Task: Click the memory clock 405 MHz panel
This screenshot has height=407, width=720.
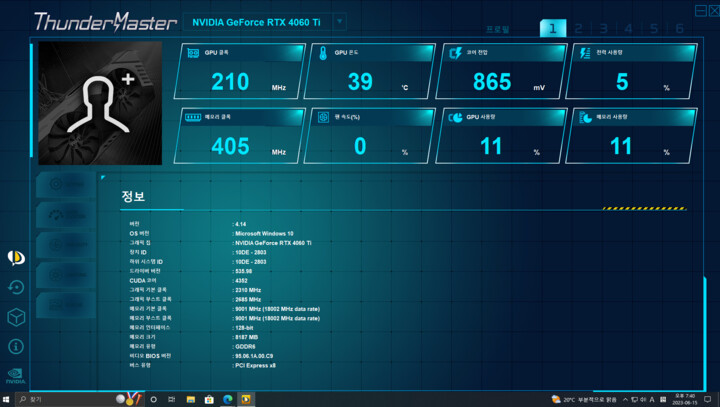Action: [x=238, y=136]
